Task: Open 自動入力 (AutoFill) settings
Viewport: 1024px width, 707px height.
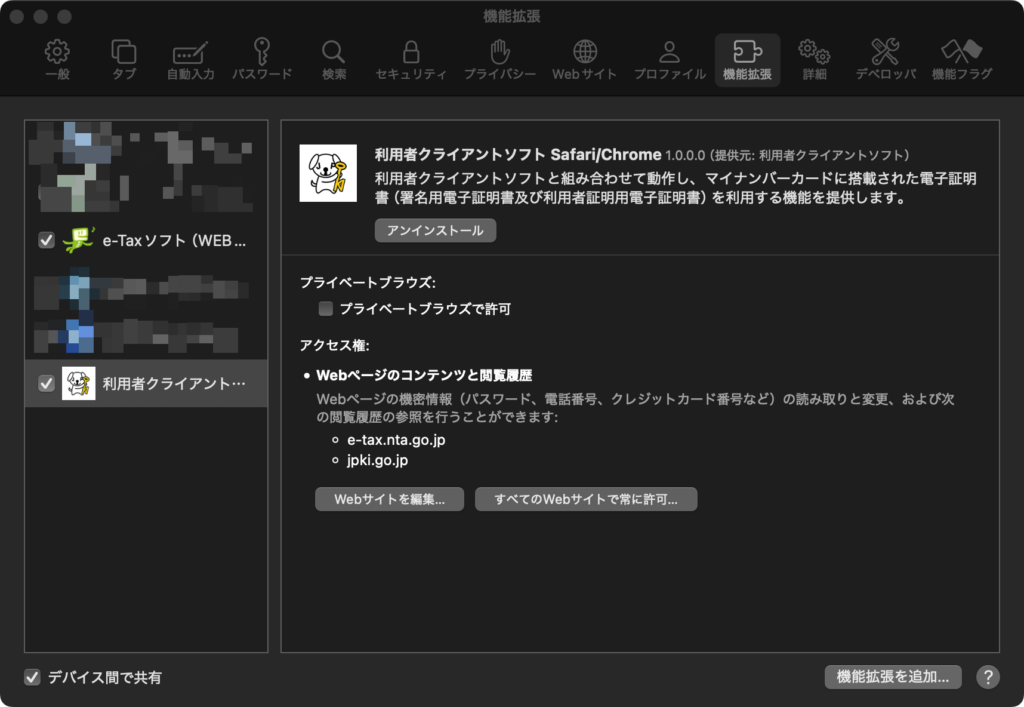Action: coord(190,60)
